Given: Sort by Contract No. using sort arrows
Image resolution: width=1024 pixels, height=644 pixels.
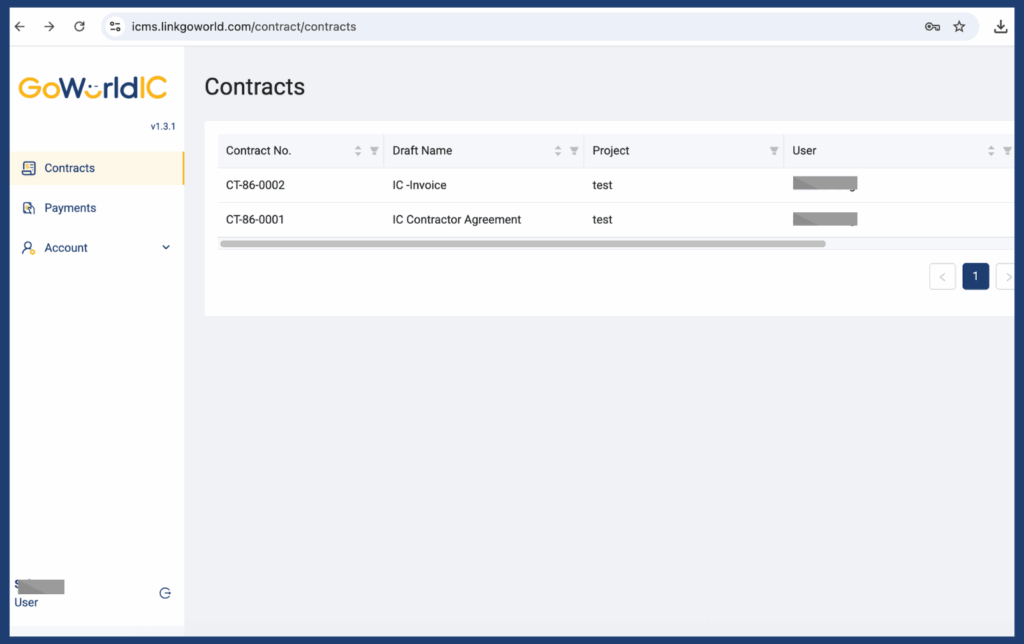Looking at the screenshot, I should tap(358, 151).
